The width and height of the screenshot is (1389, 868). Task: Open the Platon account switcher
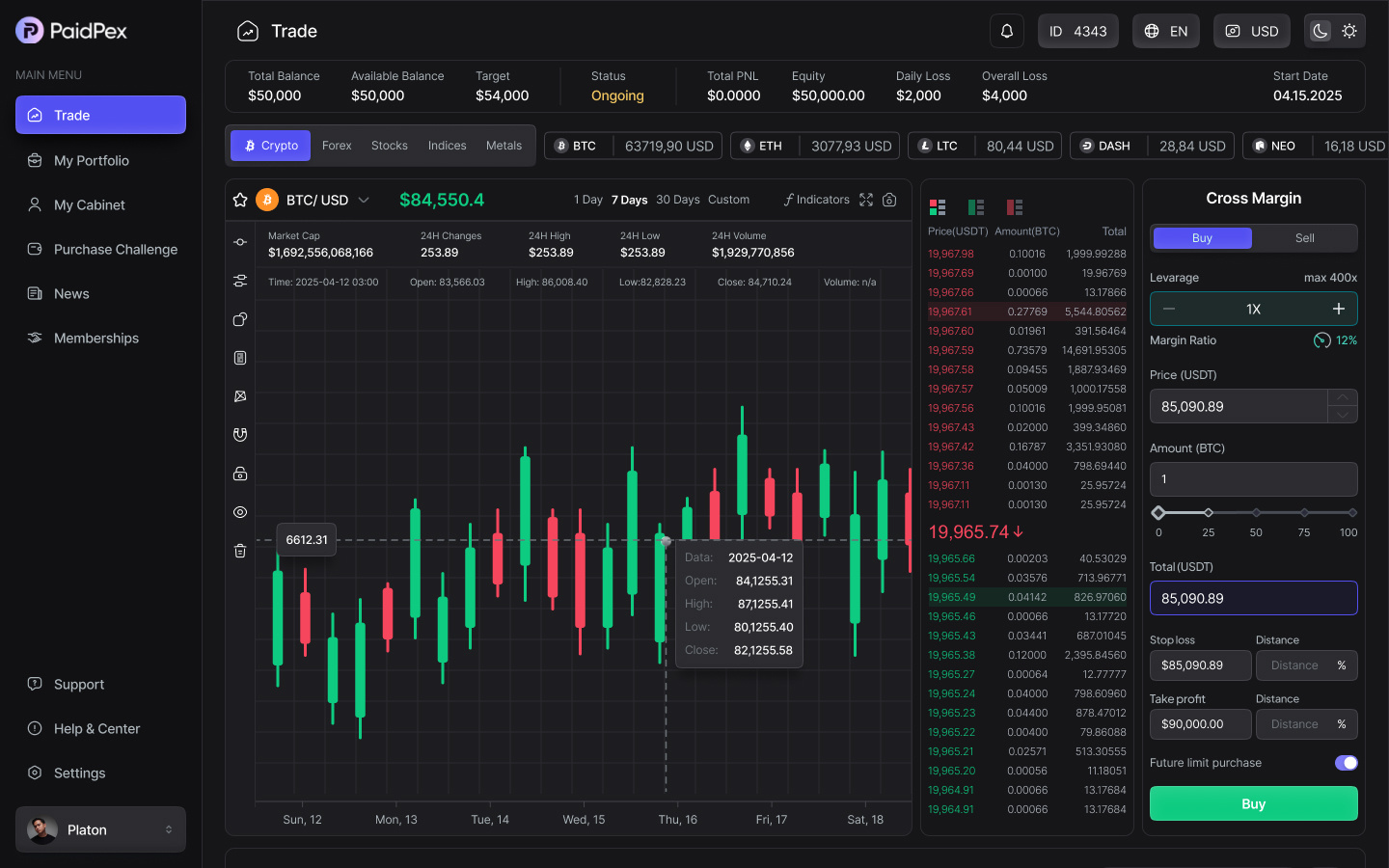pyautogui.click(x=99, y=829)
